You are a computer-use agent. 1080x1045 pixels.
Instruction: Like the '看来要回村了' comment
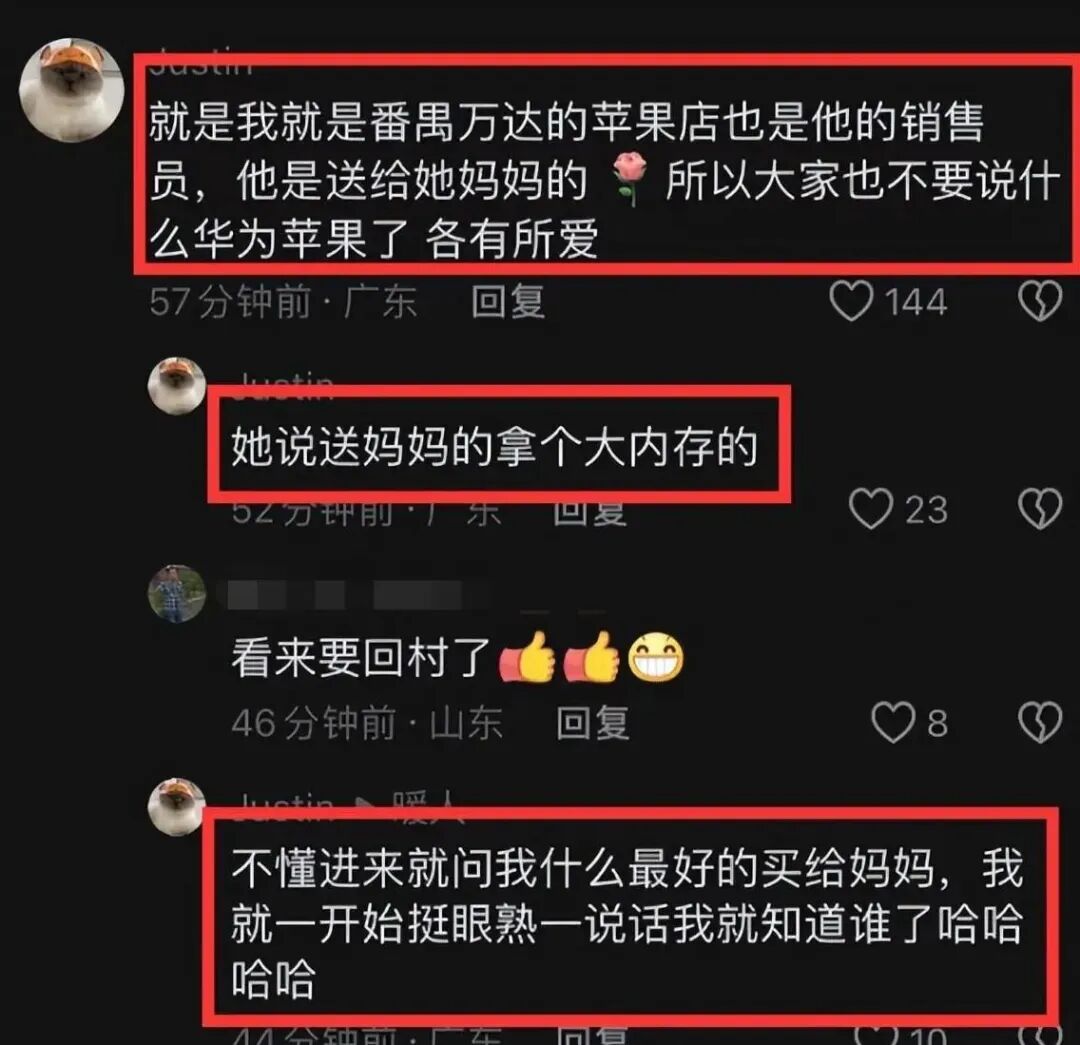[893, 723]
